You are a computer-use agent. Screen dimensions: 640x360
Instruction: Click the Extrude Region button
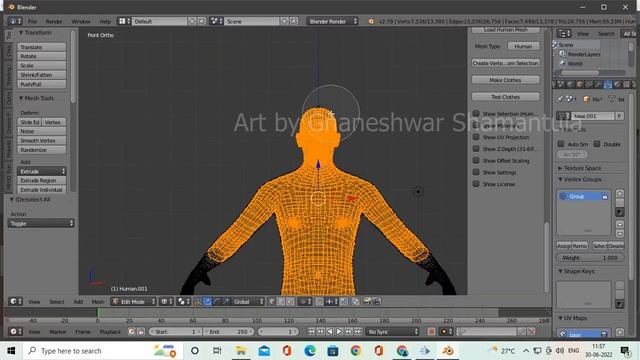click(42, 180)
